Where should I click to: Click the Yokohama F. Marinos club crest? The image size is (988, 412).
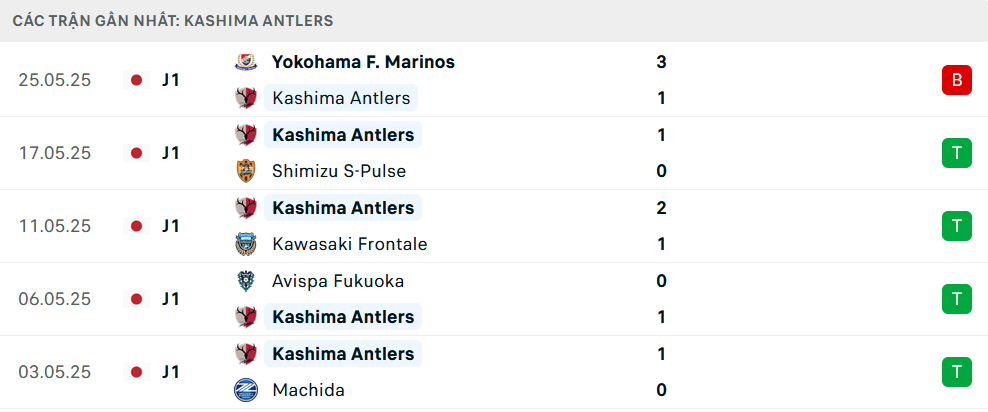[x=246, y=62]
